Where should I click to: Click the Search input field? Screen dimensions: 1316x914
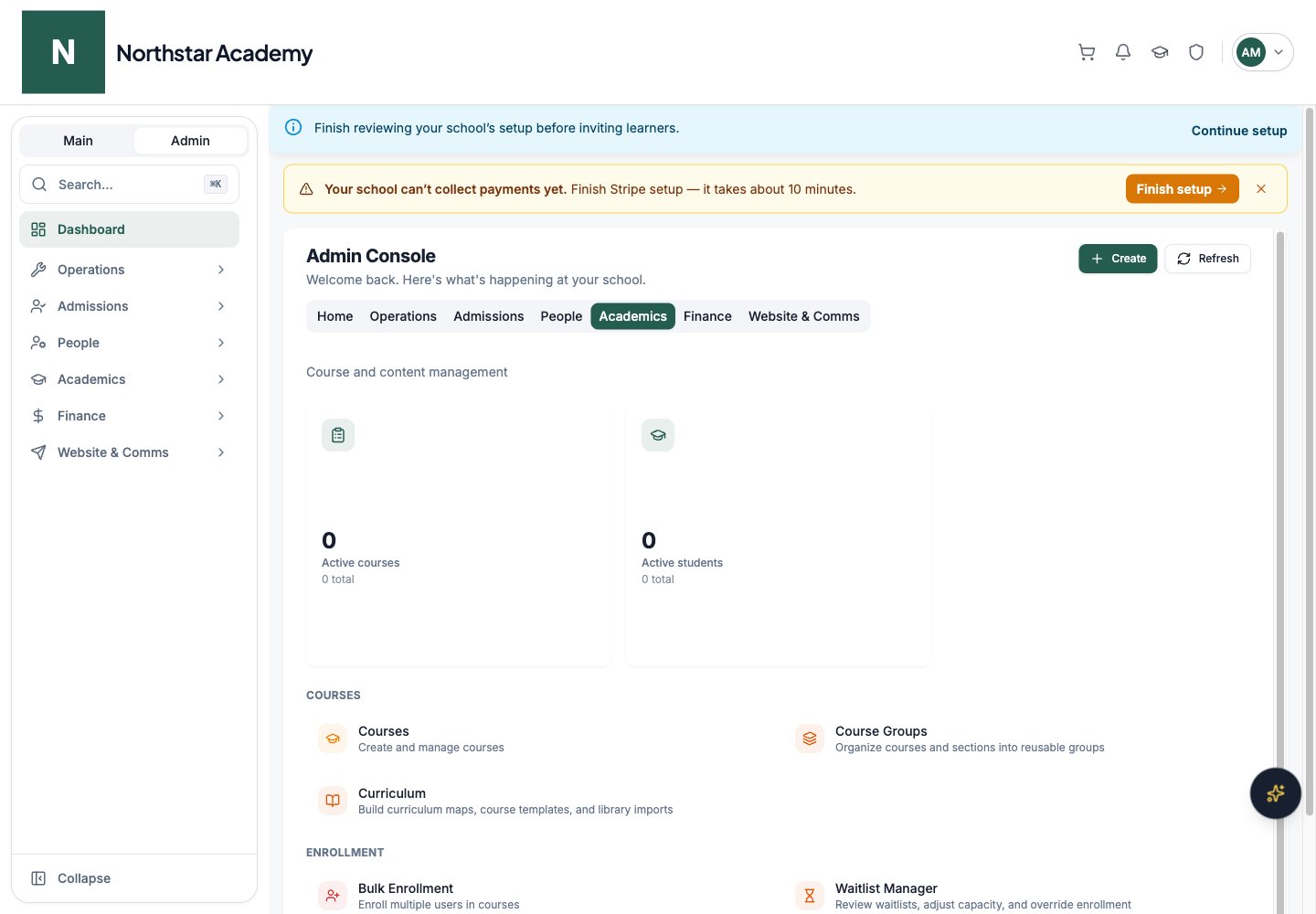[x=129, y=185]
